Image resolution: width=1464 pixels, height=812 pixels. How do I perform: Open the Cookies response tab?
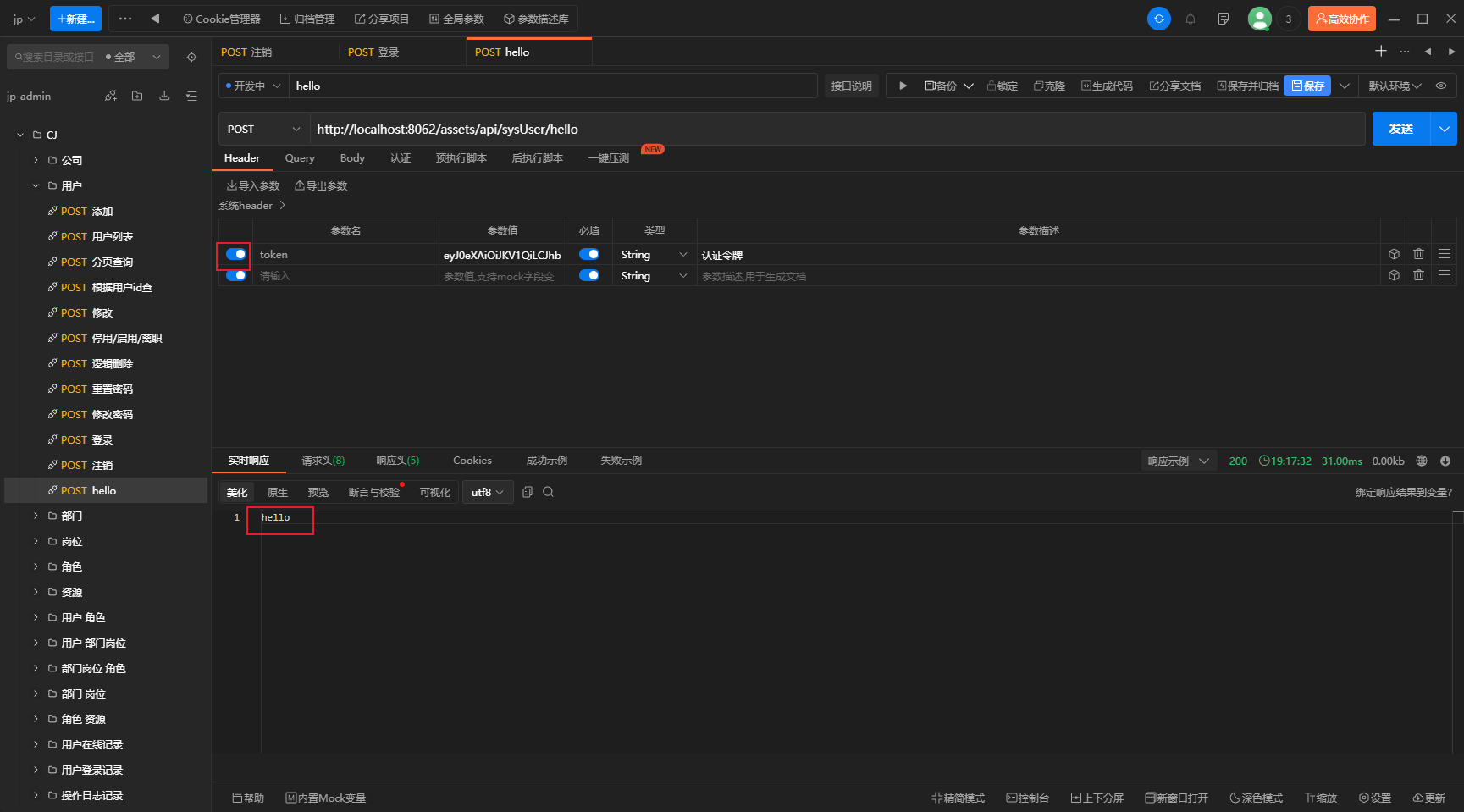point(472,461)
